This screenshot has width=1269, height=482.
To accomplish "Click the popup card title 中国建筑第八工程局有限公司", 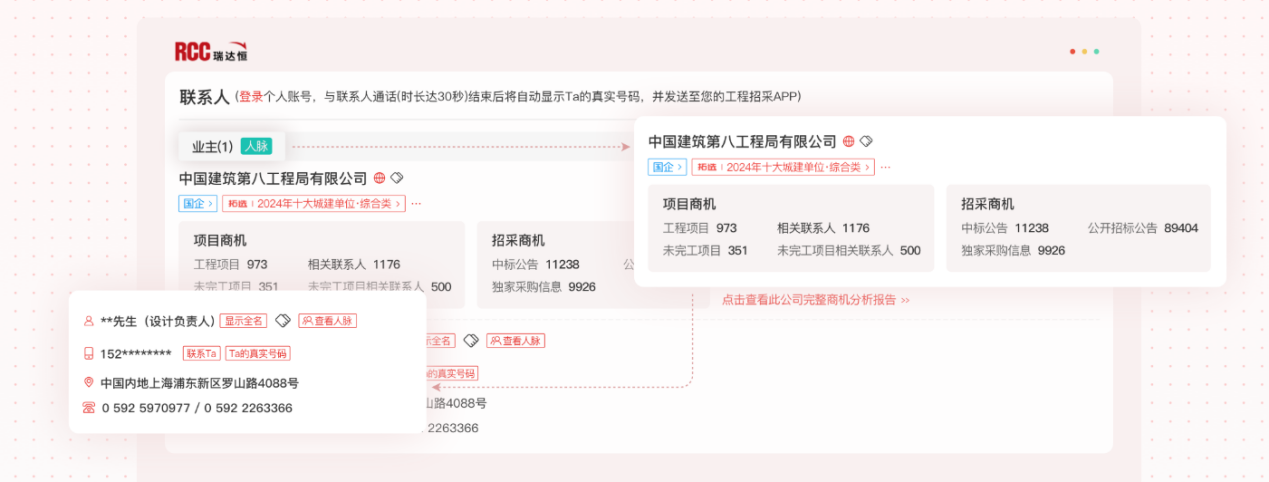I will [742, 142].
